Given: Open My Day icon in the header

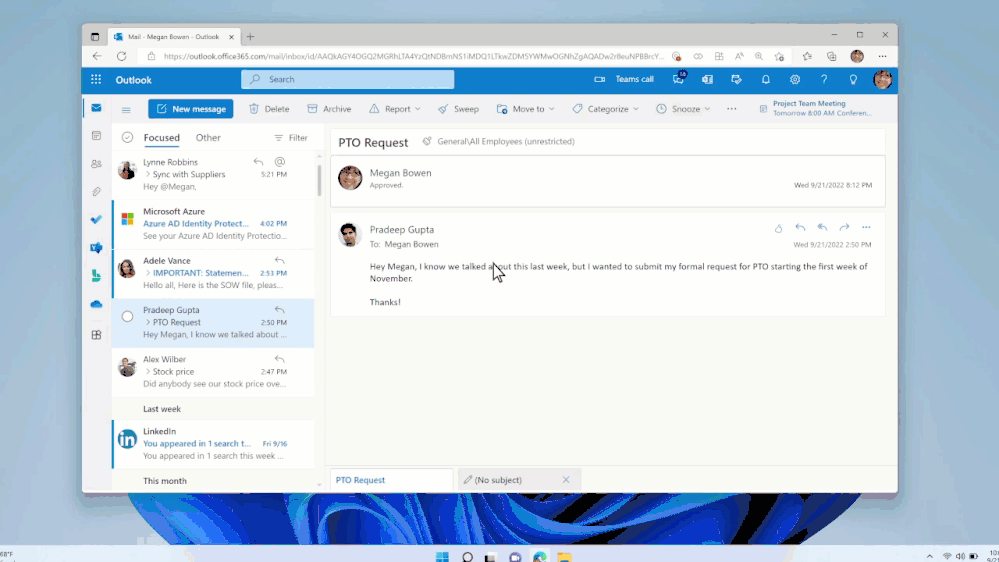Looking at the screenshot, I should 737,80.
